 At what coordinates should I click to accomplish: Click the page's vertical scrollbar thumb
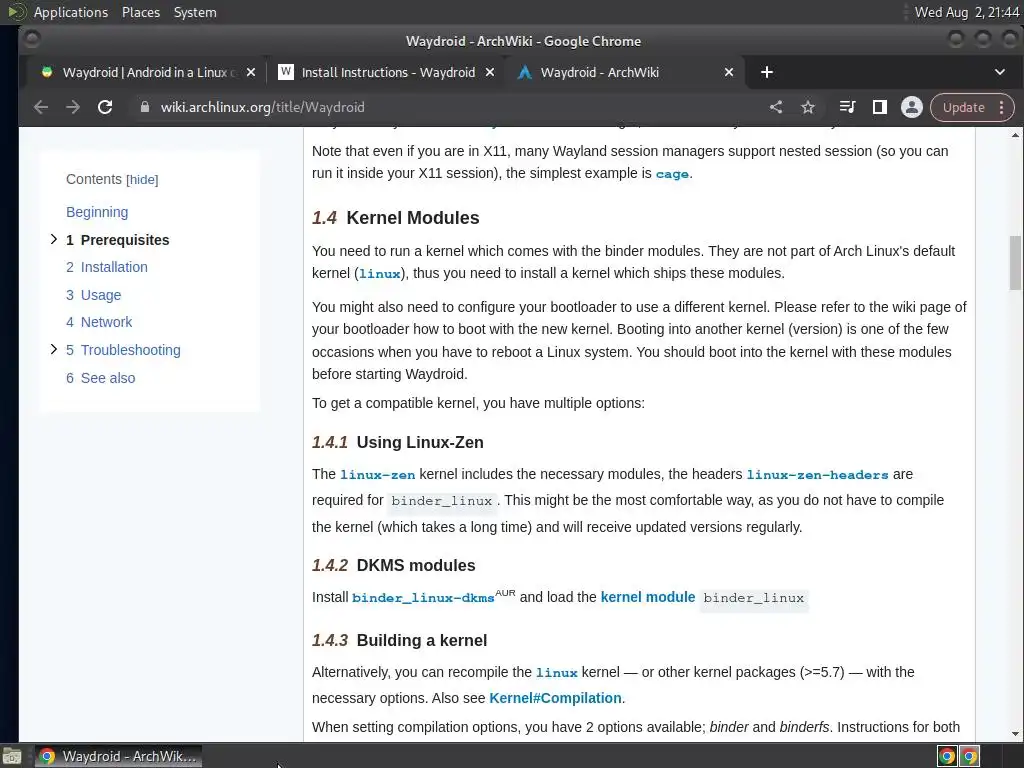[1015, 263]
